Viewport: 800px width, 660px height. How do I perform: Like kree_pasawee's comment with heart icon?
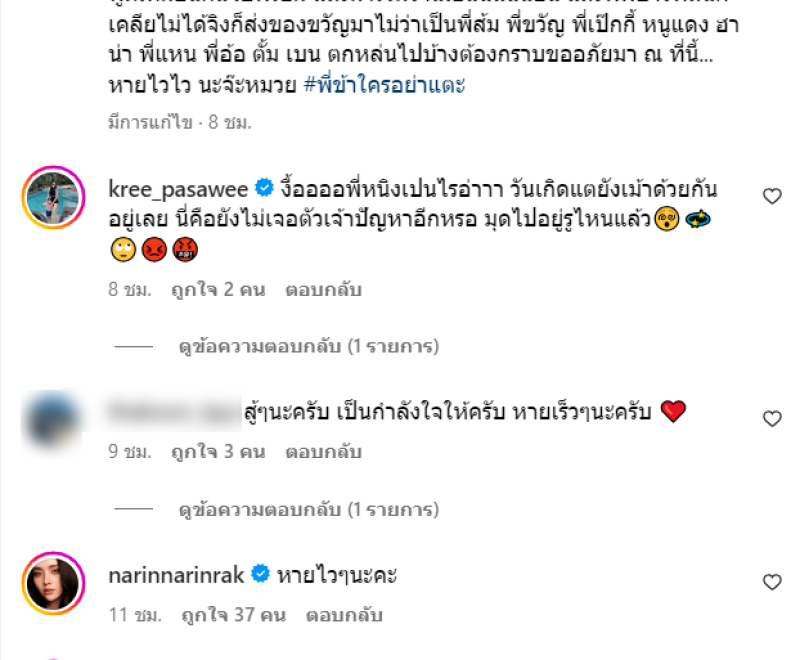click(x=772, y=196)
